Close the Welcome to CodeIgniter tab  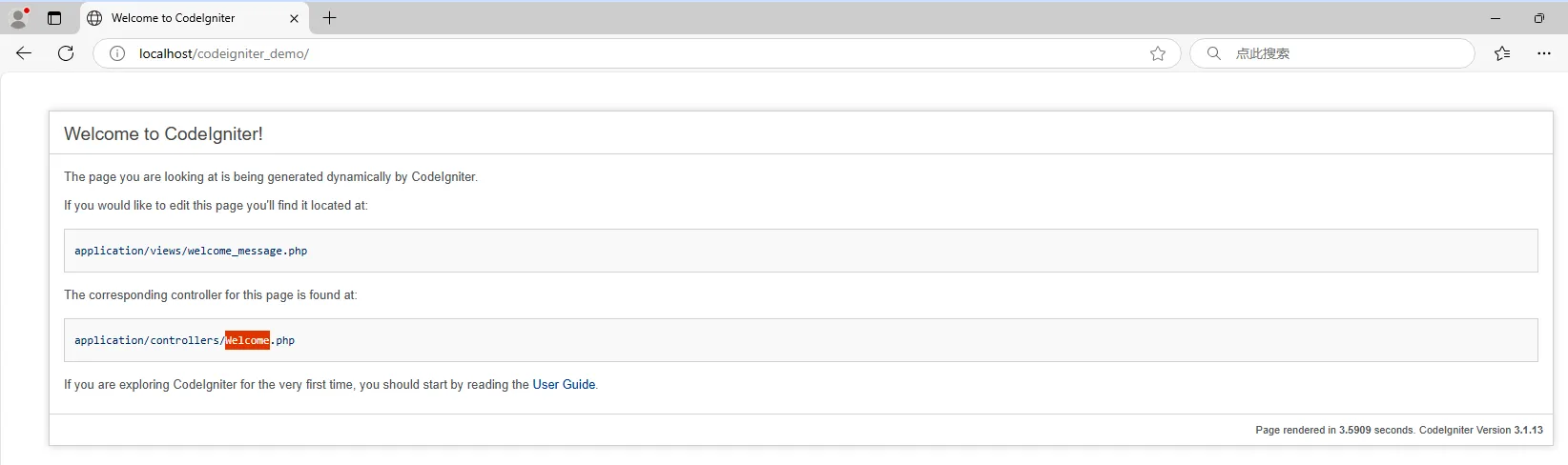[x=294, y=18]
